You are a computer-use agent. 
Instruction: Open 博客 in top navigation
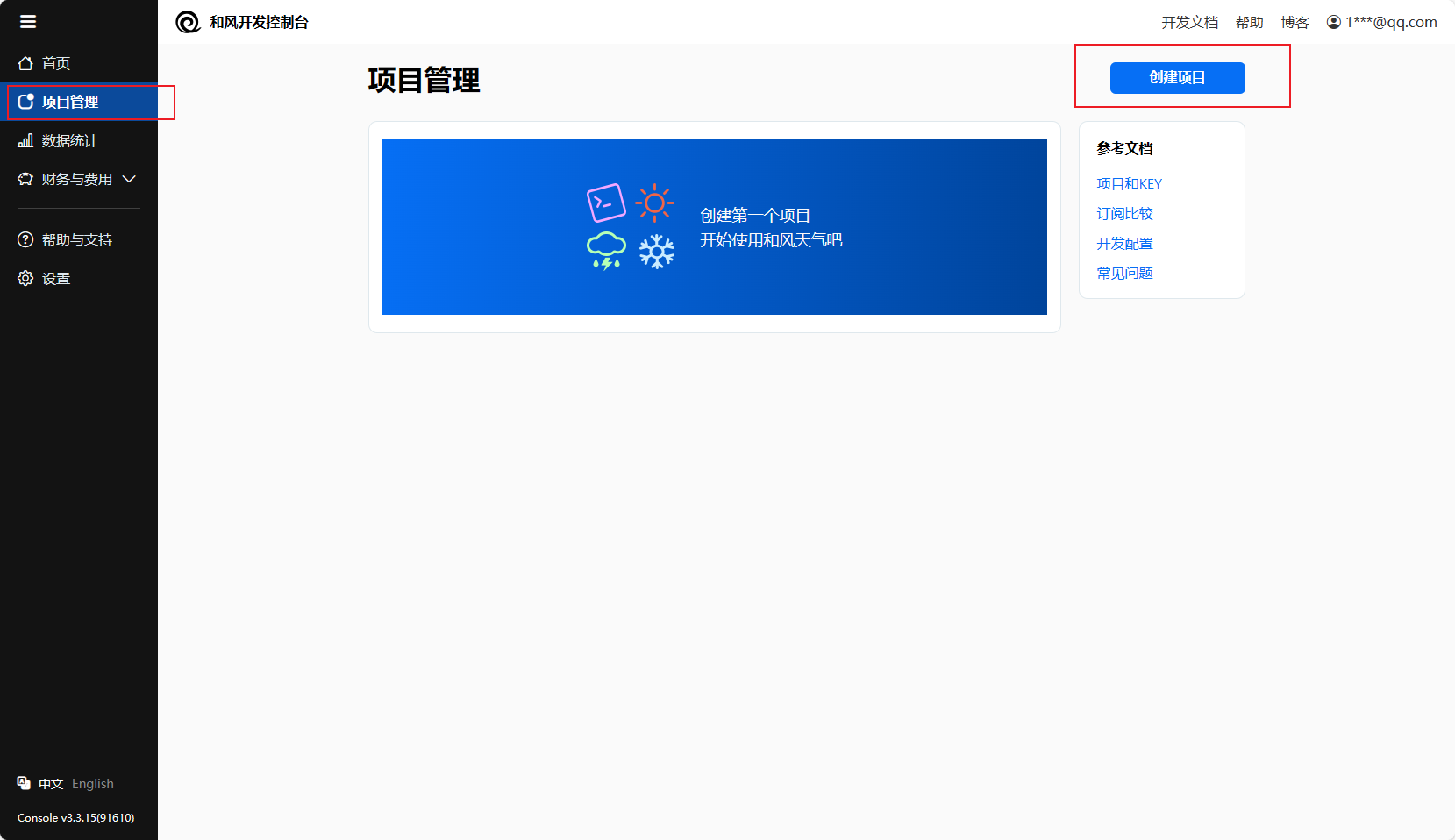1295,22
